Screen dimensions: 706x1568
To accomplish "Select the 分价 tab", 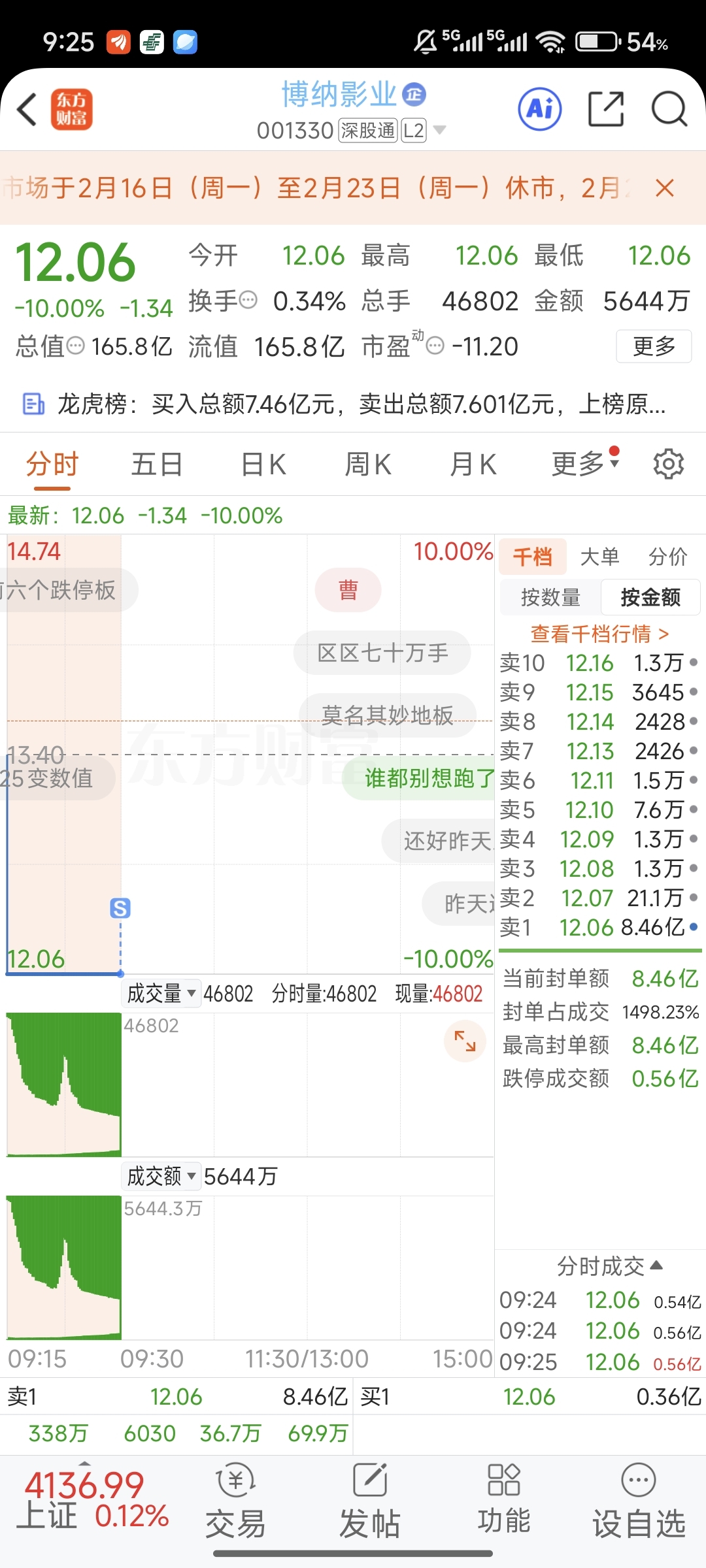I will (x=668, y=557).
